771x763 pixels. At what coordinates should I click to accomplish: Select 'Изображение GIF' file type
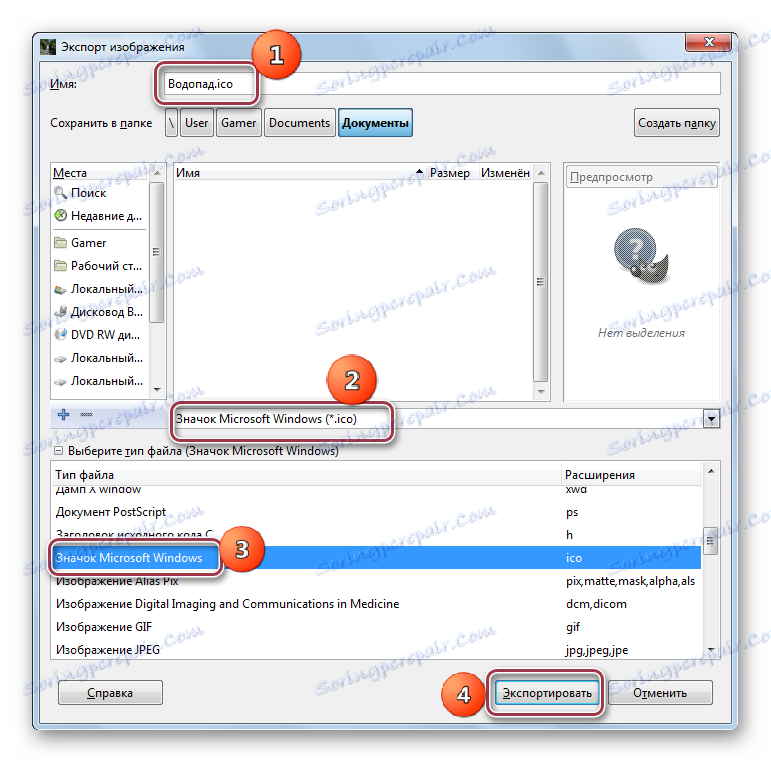click(376, 627)
